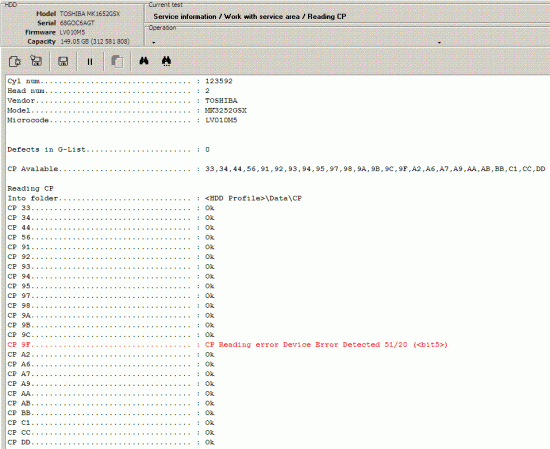Screen dimensions: 550x449
Task: Click the new log document icon
Action: pyautogui.click(x=15, y=61)
